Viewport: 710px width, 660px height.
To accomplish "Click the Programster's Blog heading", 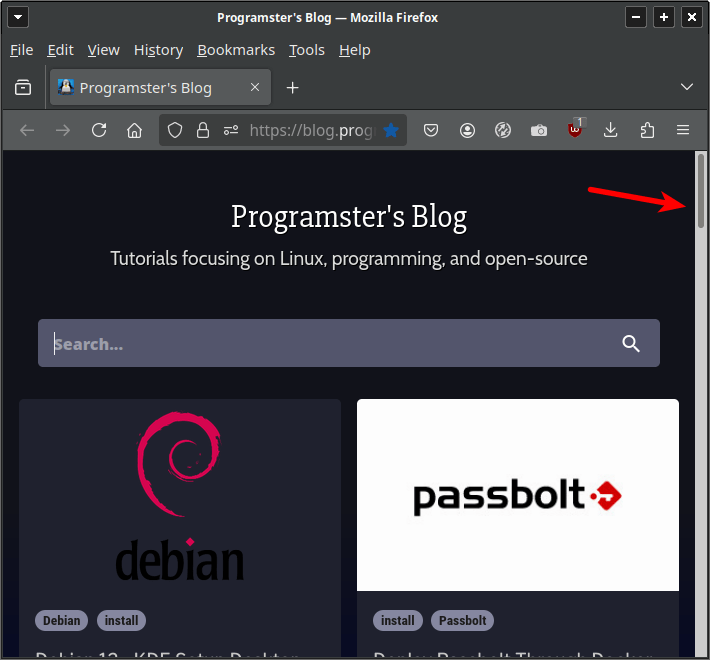I will (x=349, y=217).
